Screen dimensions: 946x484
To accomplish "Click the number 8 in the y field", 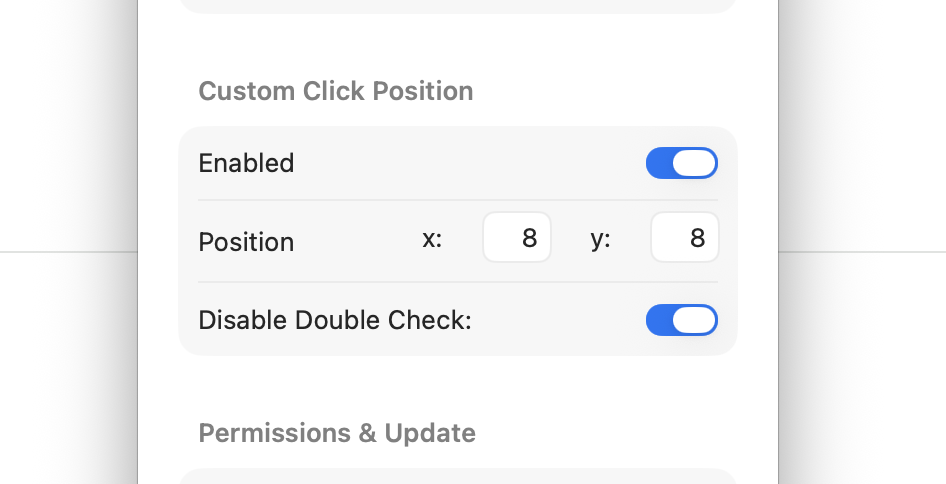I will (697, 239).
